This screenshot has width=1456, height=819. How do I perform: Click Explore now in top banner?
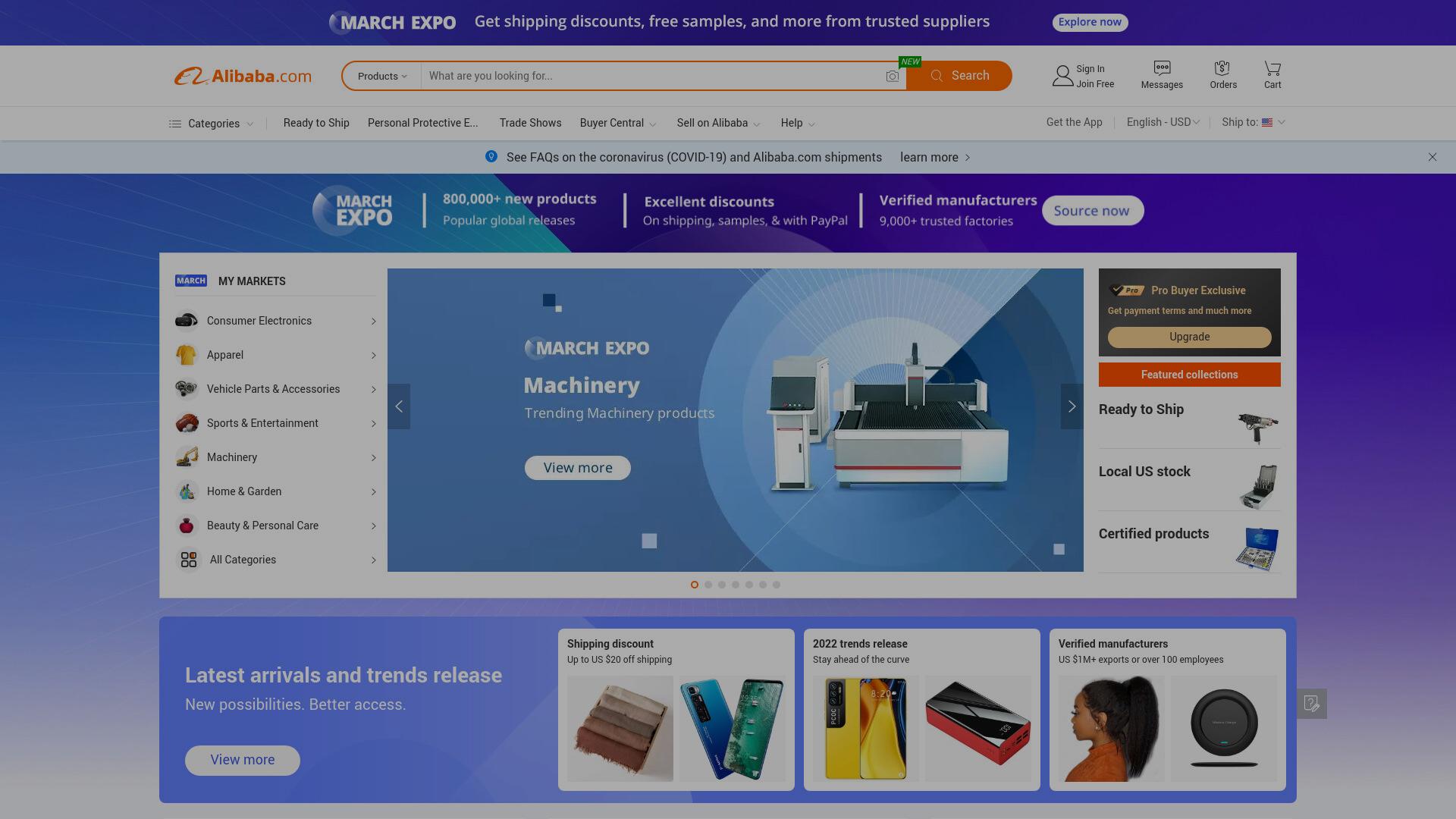[x=1090, y=22]
